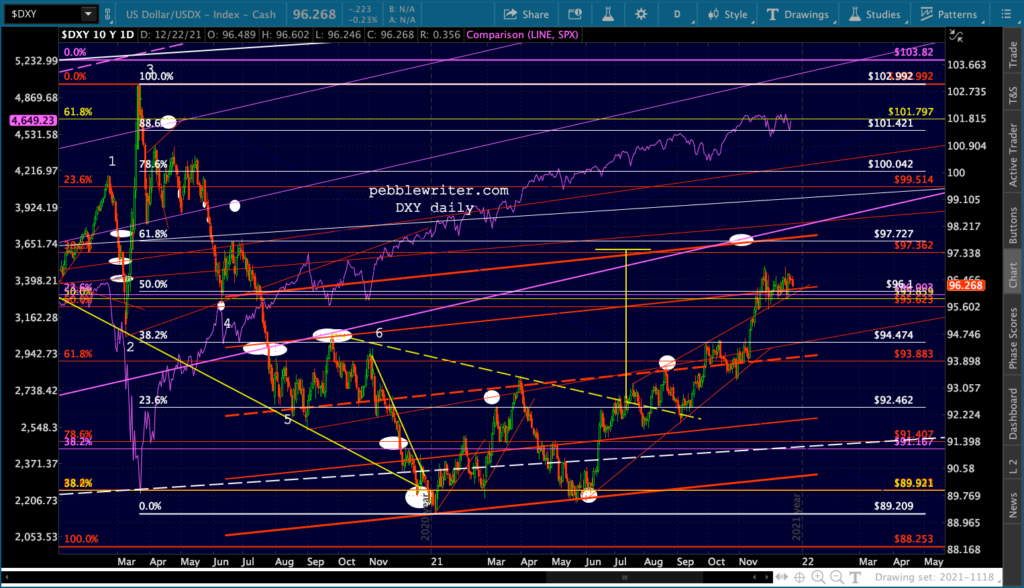Click the zoom out magnifier icon
Viewport: 1024px width, 588px height.
837,578
